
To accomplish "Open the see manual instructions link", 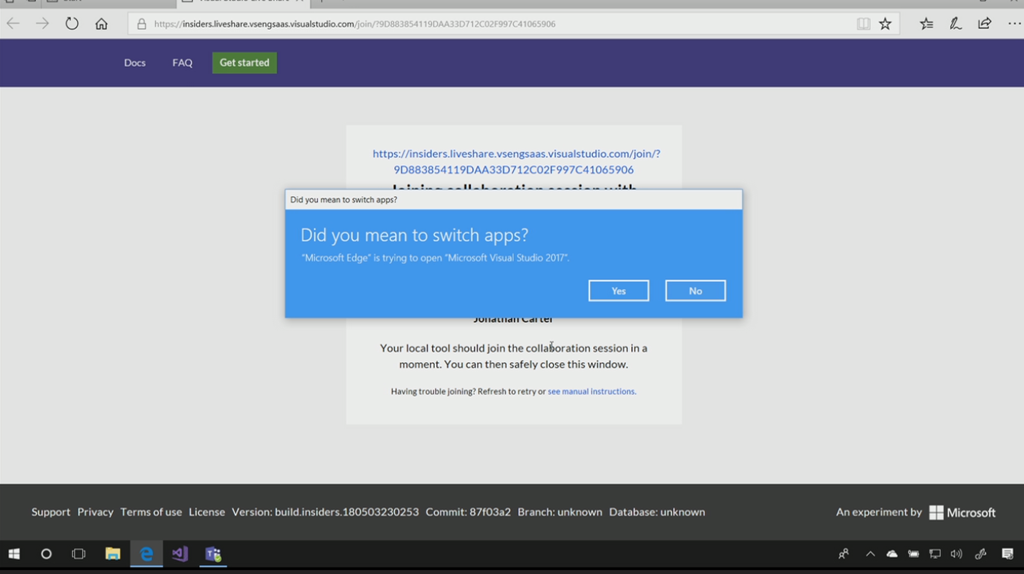I will [x=592, y=391].
